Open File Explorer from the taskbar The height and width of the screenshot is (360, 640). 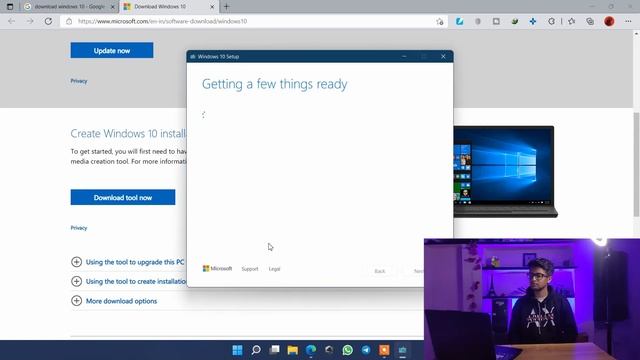293,350
